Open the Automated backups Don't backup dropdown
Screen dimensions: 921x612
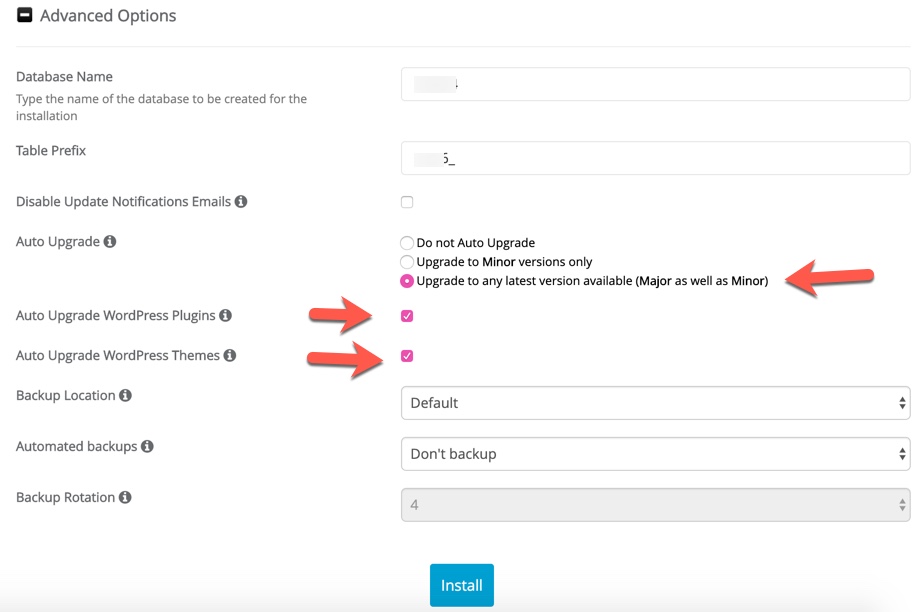coord(656,454)
